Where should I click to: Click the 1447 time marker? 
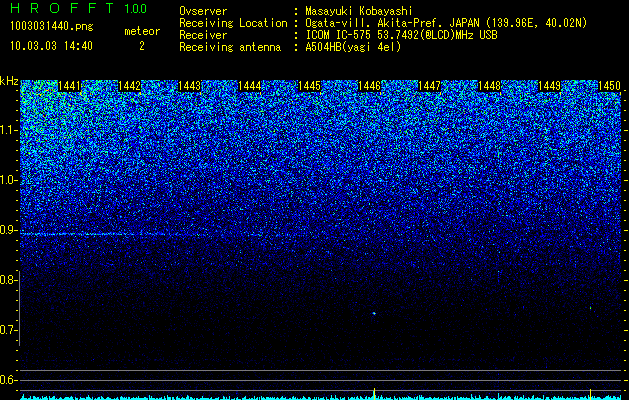coord(429,86)
